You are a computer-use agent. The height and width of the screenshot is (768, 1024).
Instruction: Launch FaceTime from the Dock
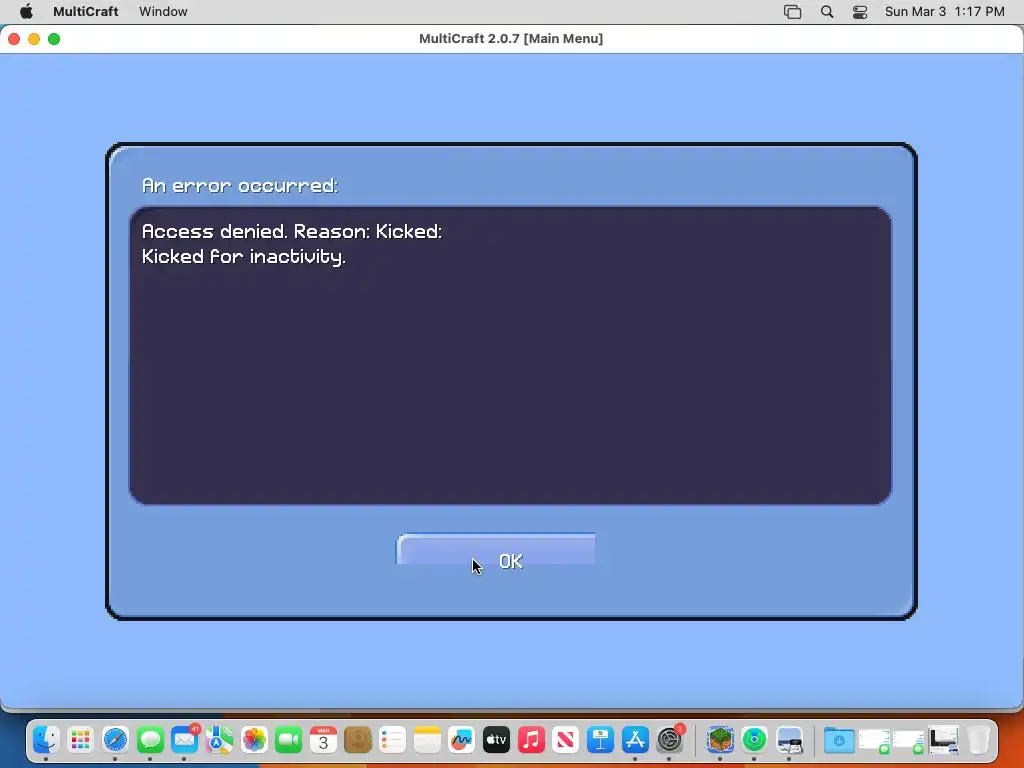[x=289, y=740]
